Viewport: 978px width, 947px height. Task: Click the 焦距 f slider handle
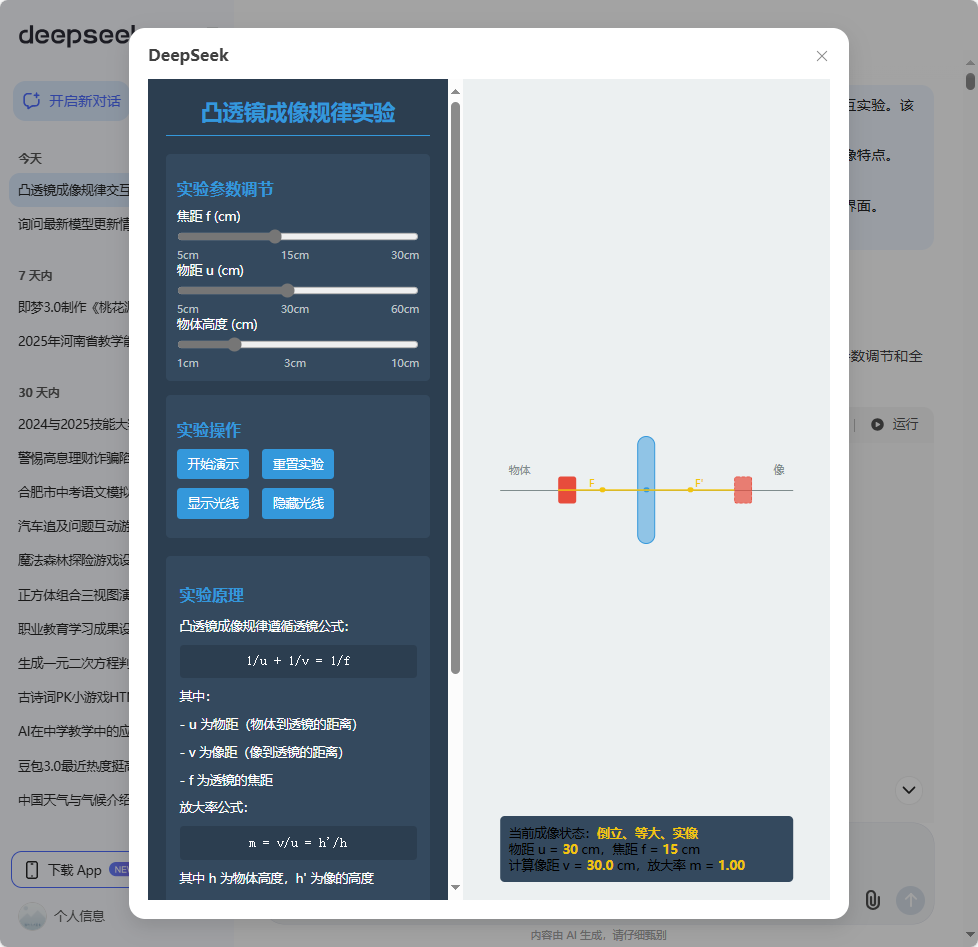click(x=275, y=236)
